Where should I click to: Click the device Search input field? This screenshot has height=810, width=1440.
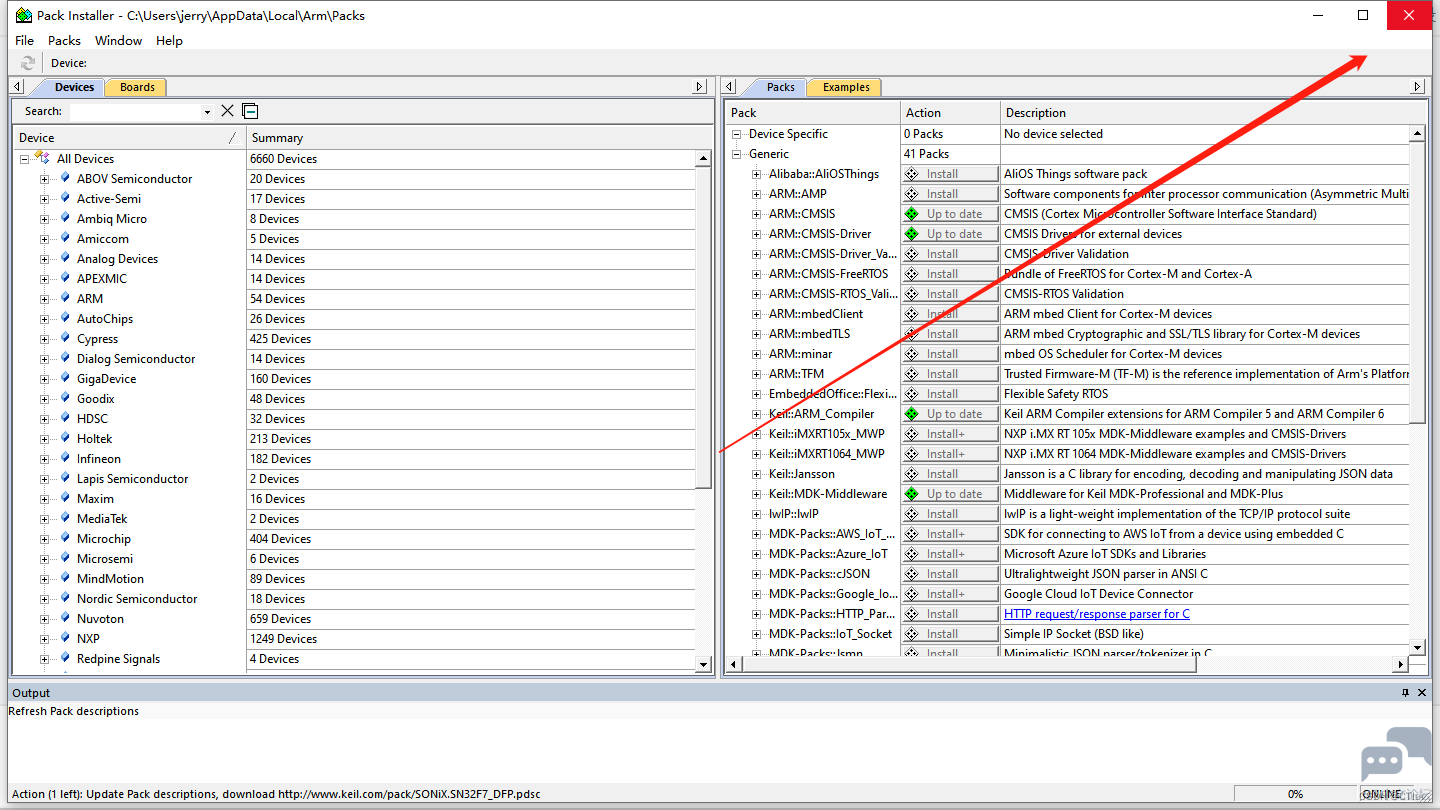135,112
